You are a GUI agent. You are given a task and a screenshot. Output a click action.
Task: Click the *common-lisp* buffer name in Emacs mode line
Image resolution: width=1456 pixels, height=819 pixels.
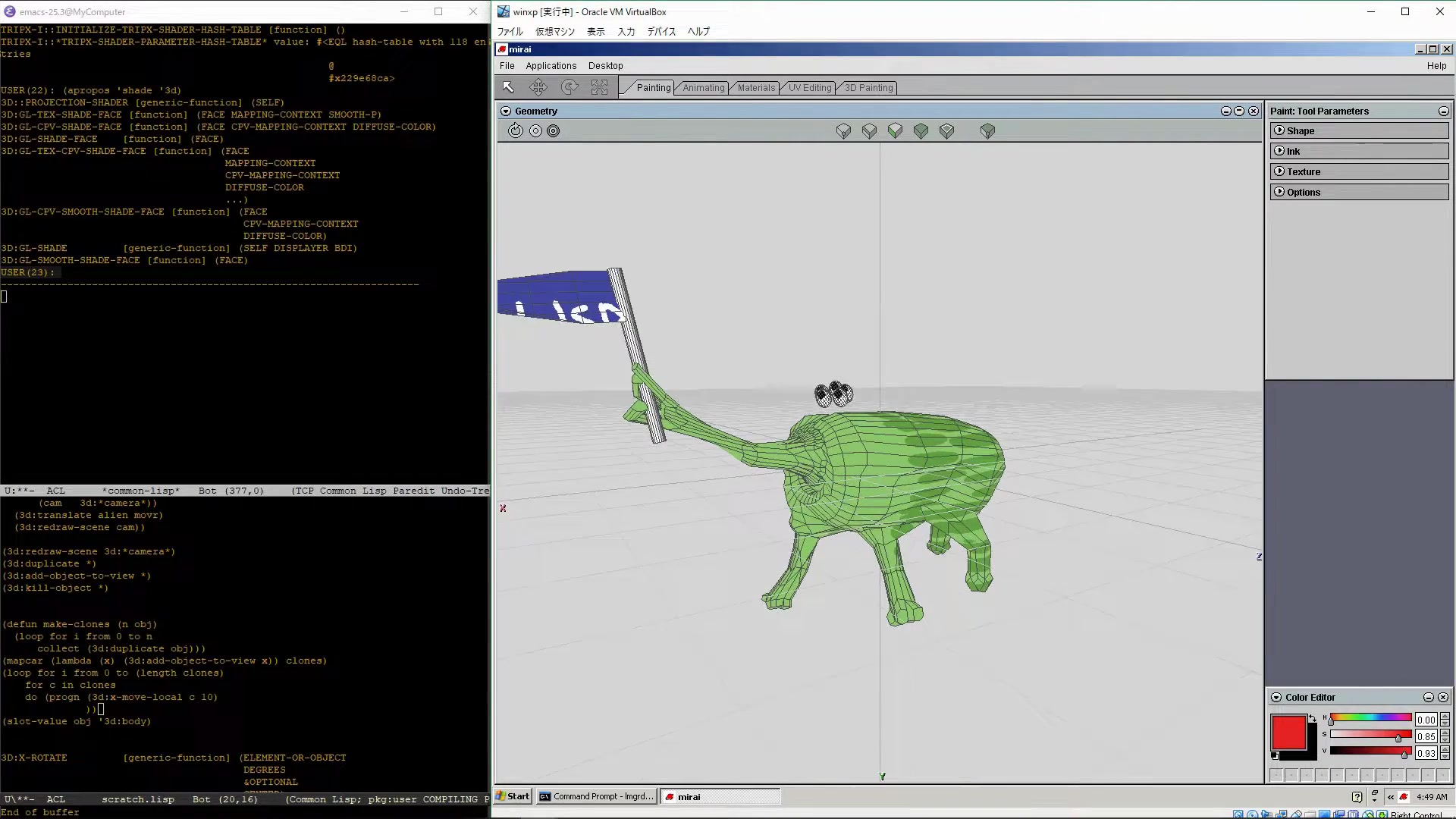pos(141,491)
